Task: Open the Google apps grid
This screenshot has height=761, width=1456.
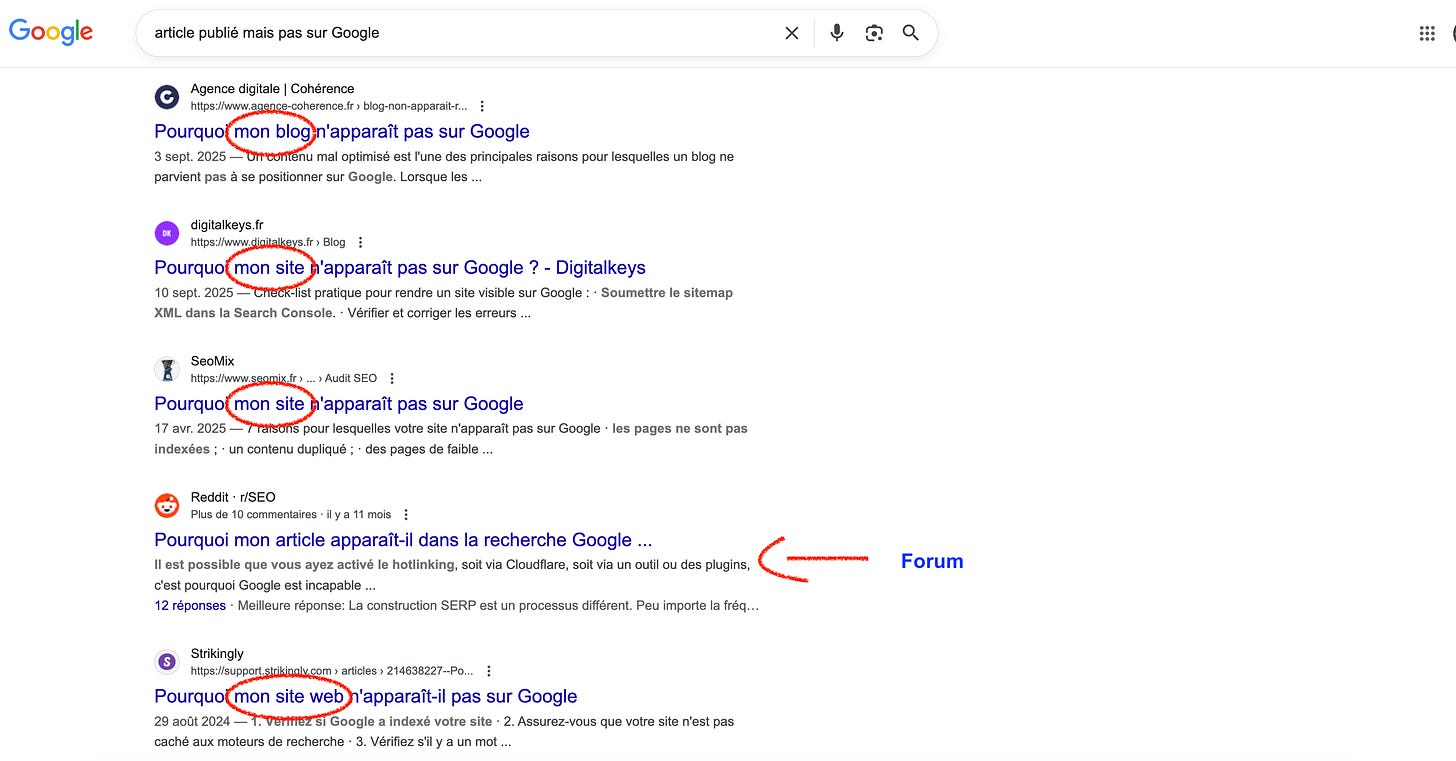Action: tap(1427, 33)
